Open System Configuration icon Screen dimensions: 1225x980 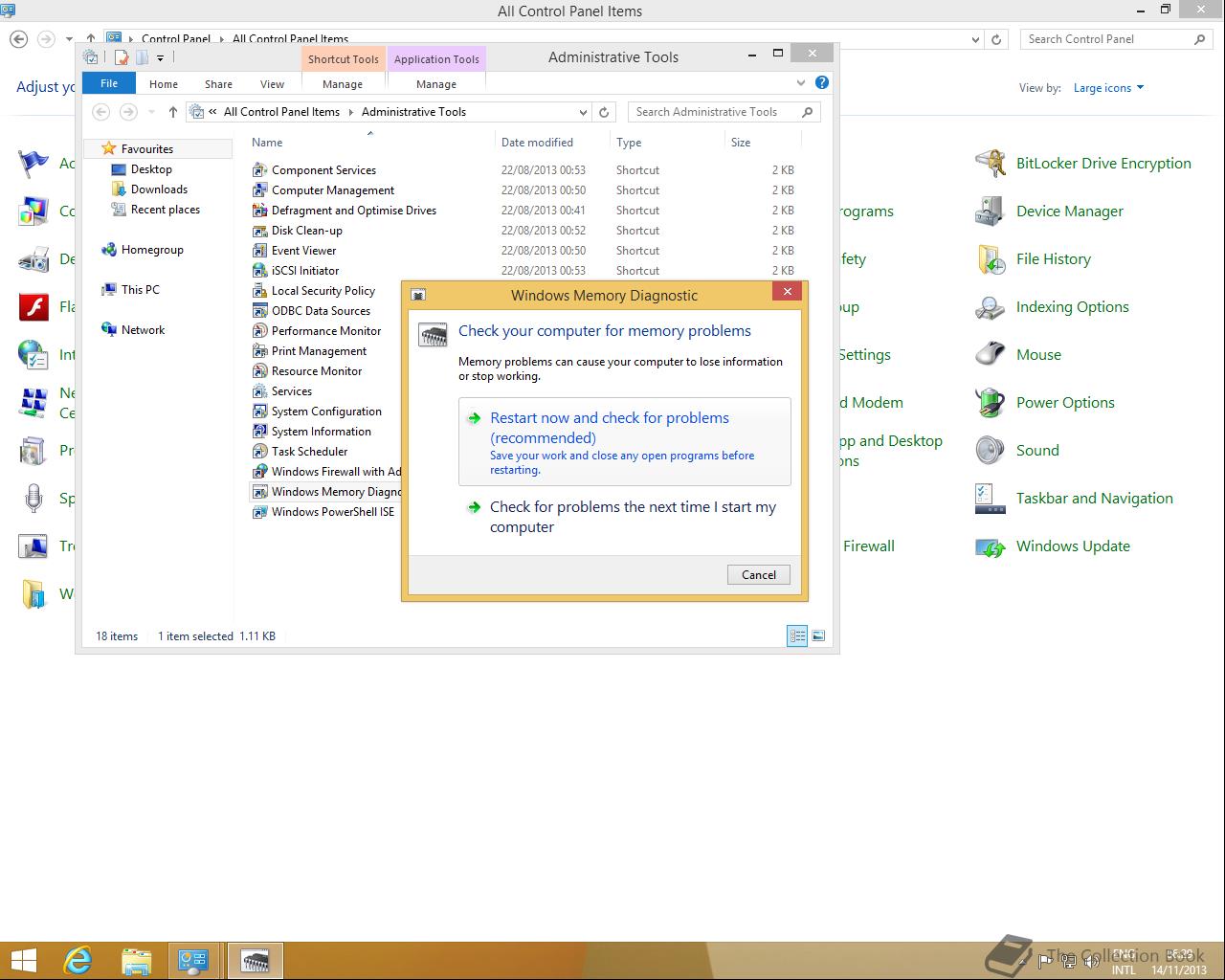point(259,412)
